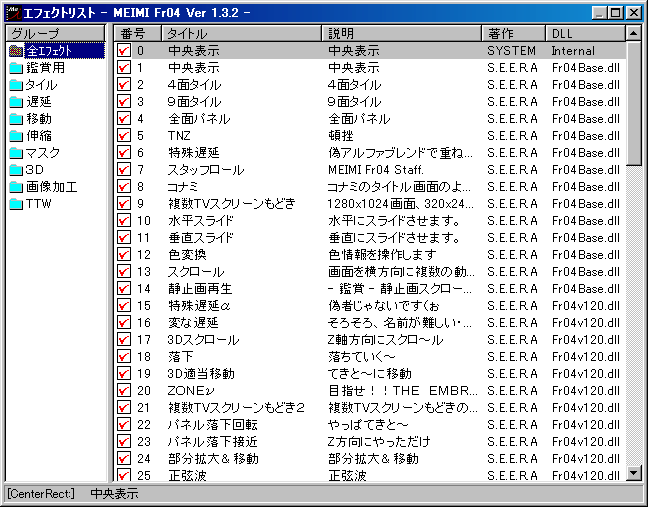This screenshot has width=648, height=507.
Task: Select the 特殊遅延 title in row 6
Action: coord(194,153)
